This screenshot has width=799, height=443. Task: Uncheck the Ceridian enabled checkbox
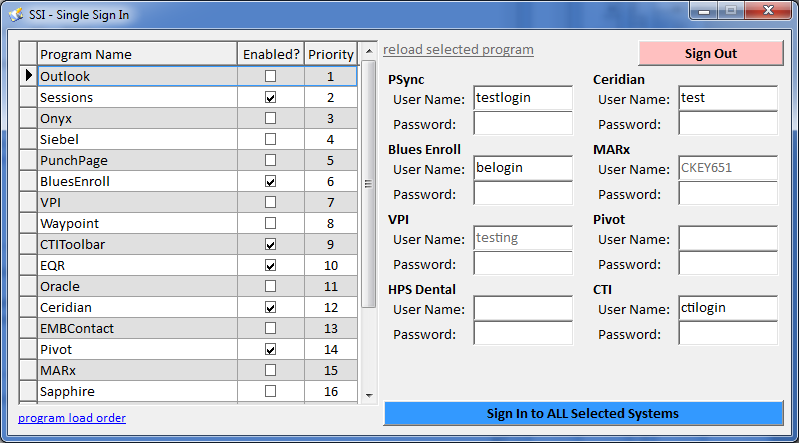coord(271,307)
